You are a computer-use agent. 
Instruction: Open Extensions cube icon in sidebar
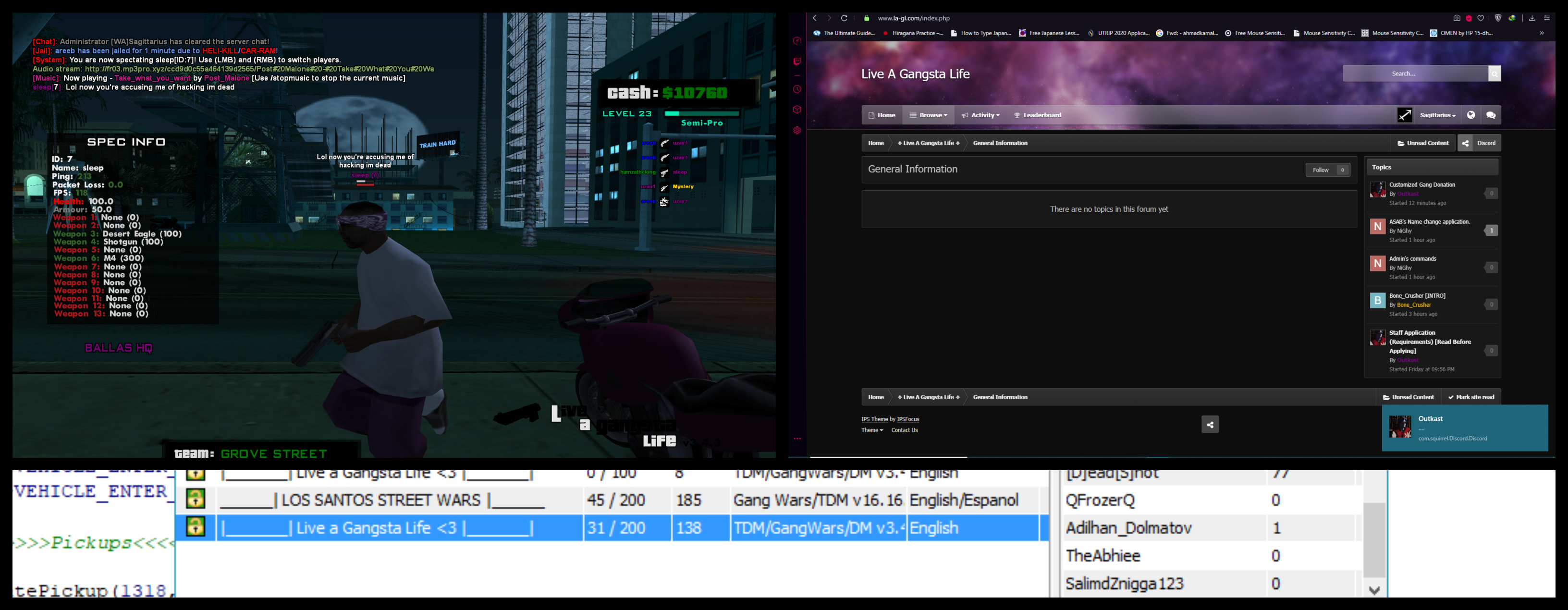pos(797,110)
